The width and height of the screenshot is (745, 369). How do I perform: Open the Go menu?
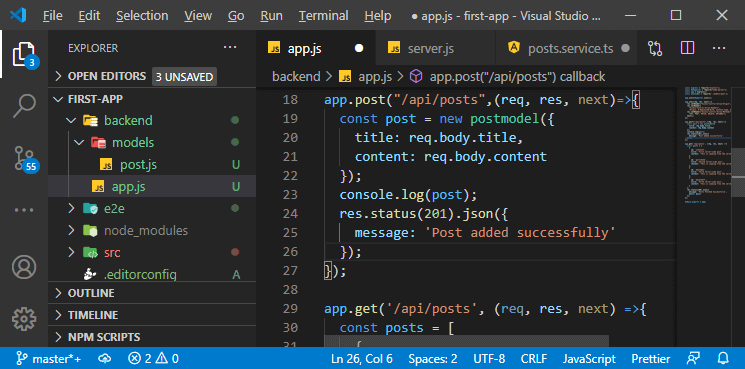[x=236, y=16]
